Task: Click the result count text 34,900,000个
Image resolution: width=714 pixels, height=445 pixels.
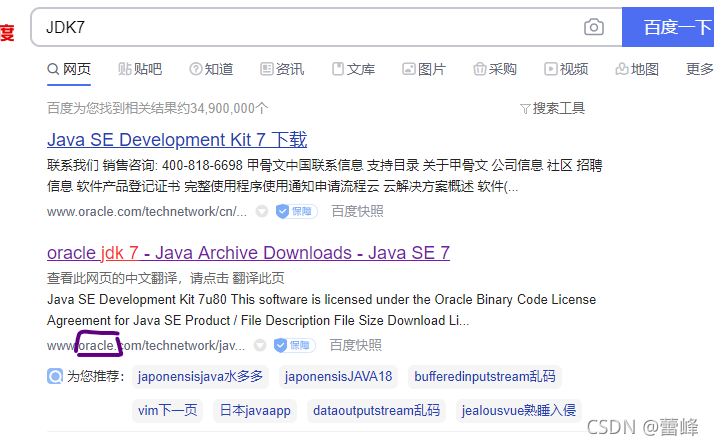Action: 229,108
